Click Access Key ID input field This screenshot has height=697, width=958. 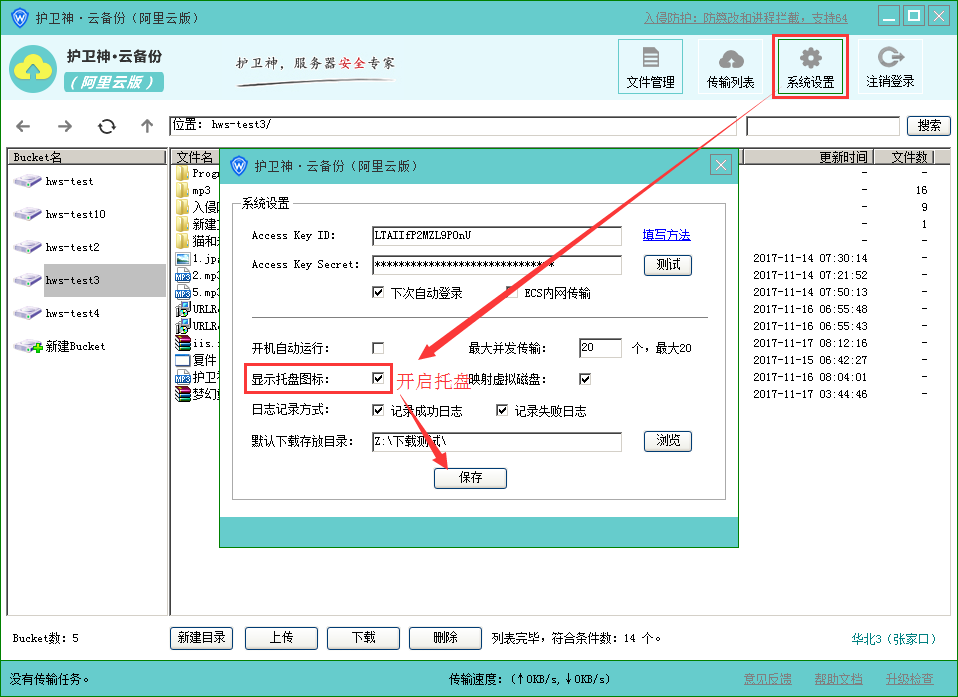pyautogui.click(x=497, y=236)
